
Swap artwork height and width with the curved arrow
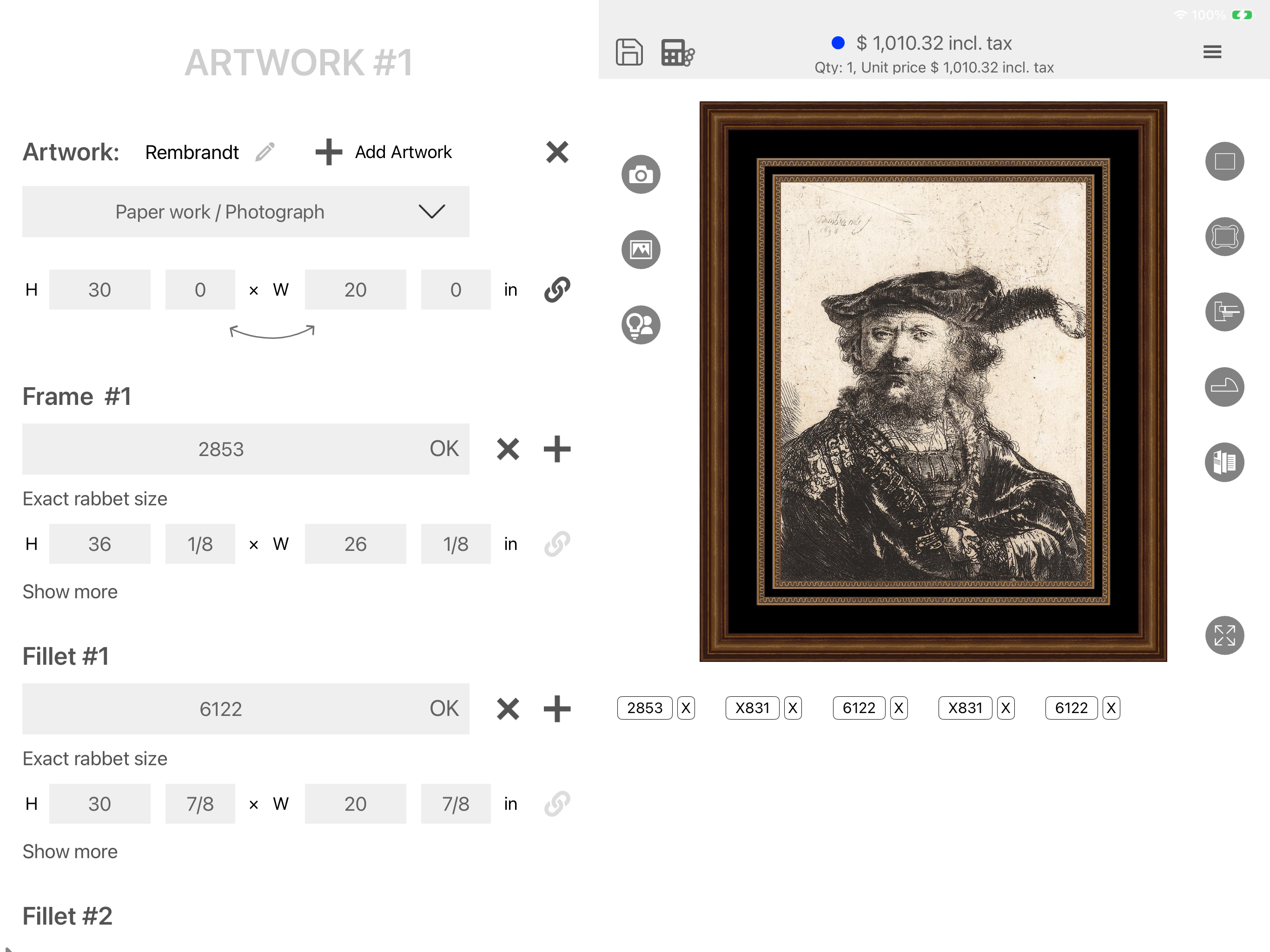click(272, 331)
